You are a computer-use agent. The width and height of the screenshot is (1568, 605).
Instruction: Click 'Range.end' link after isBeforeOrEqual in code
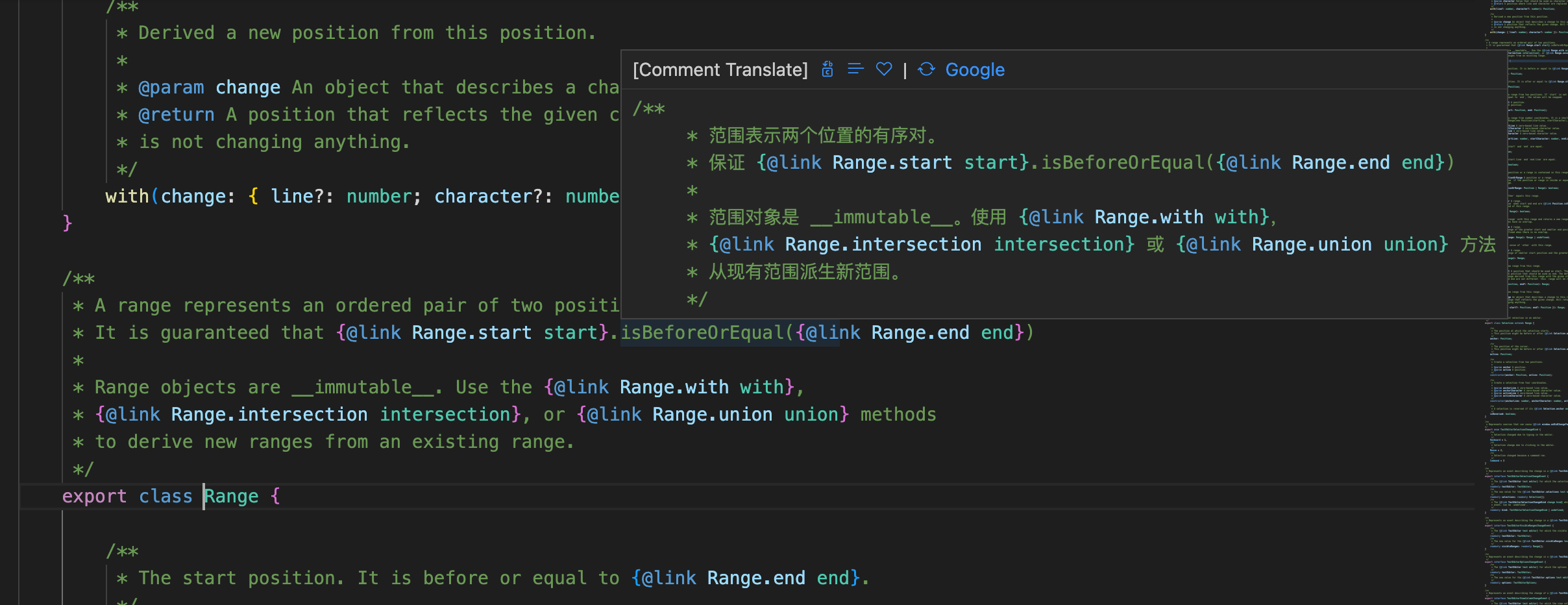point(920,332)
